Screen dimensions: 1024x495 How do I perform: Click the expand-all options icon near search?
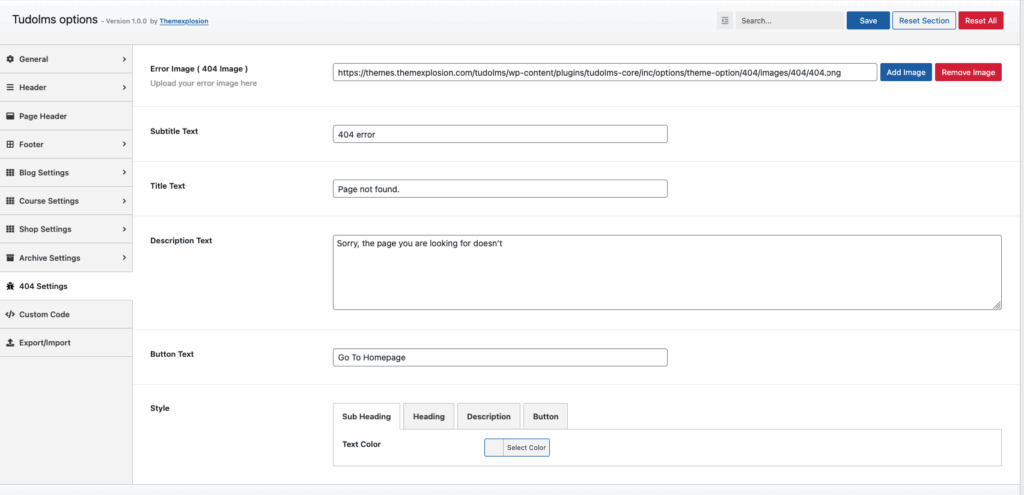coord(725,20)
